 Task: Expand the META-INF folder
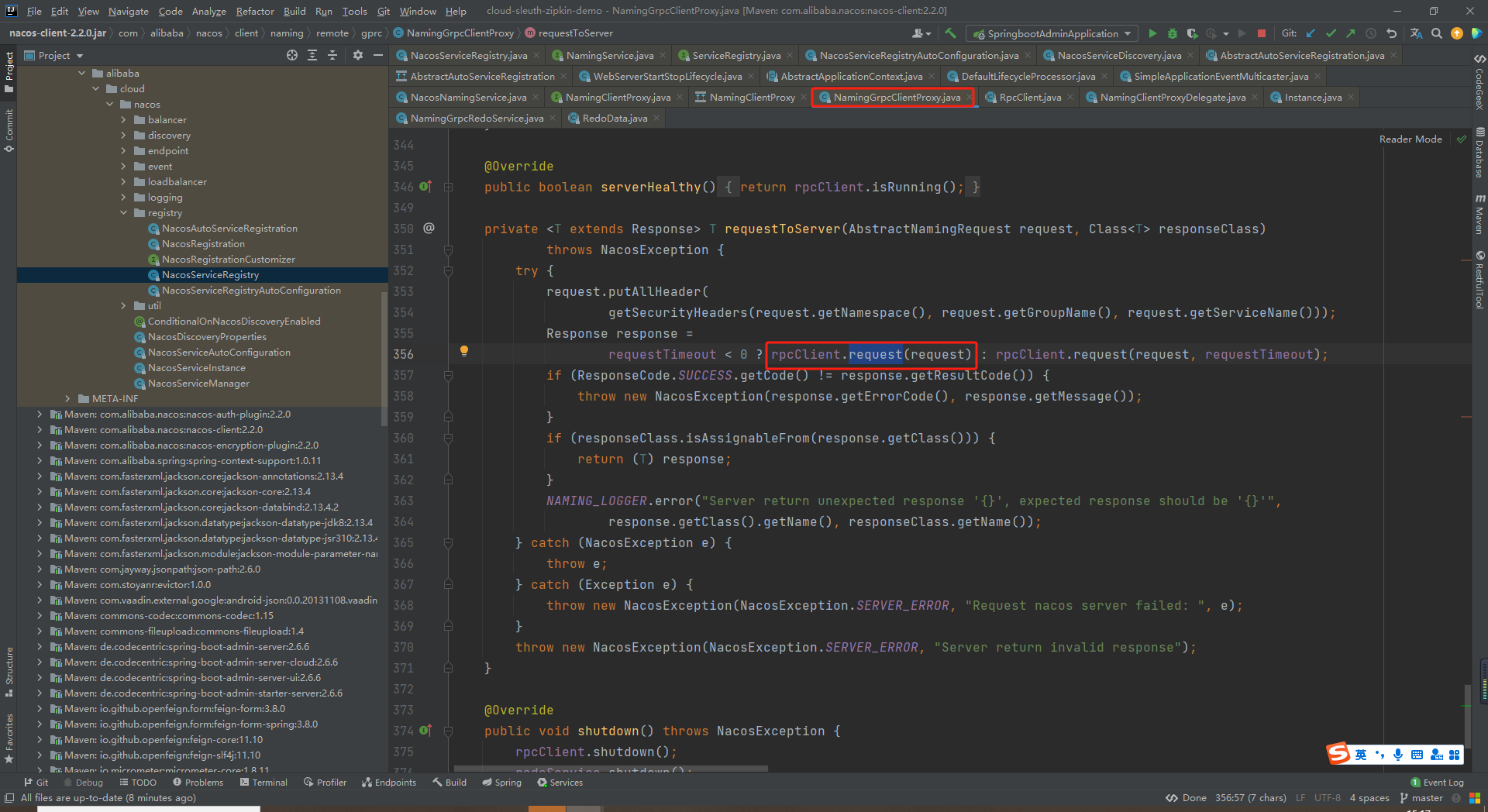pyautogui.click(x=67, y=399)
